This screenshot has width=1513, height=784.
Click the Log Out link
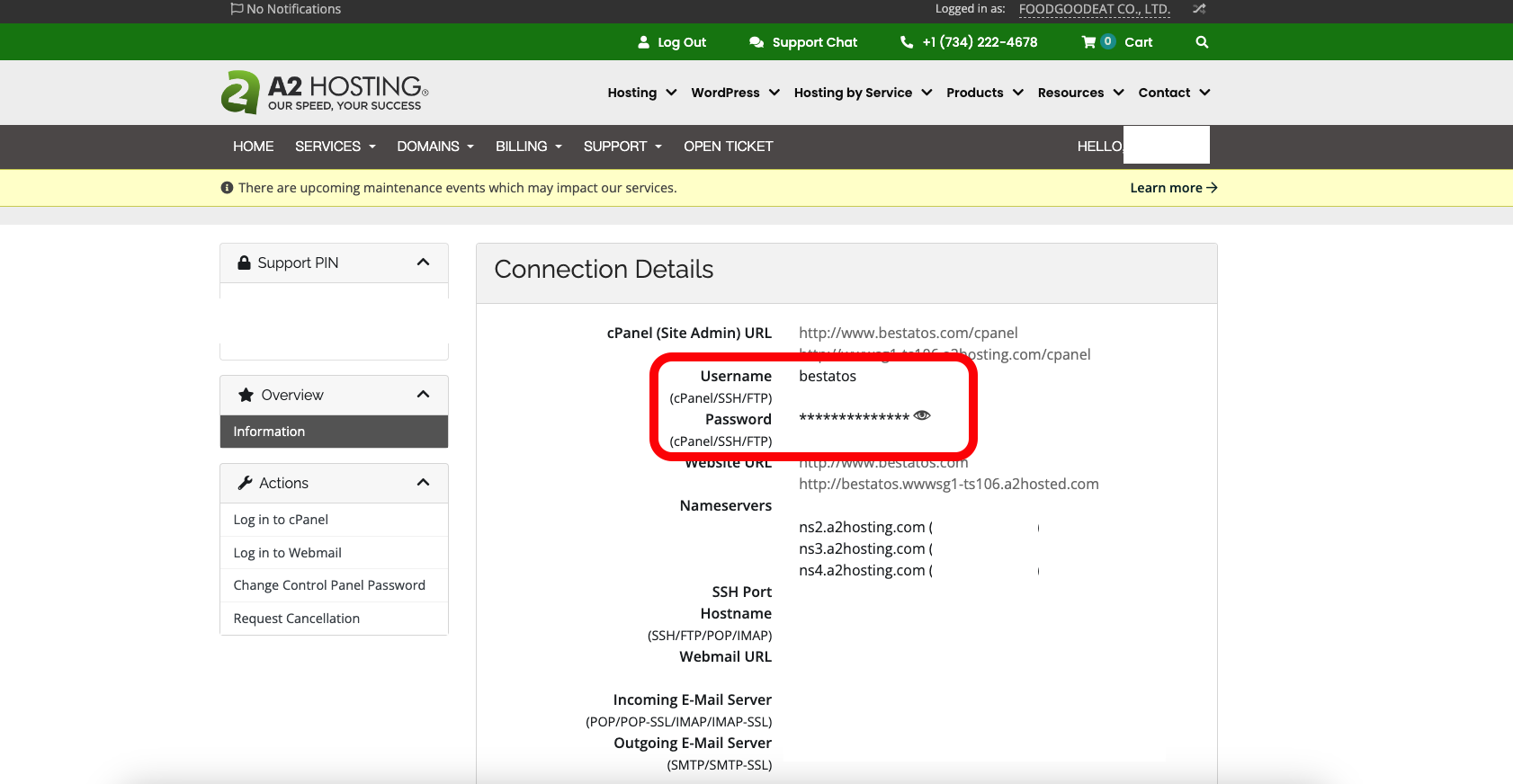(x=682, y=42)
